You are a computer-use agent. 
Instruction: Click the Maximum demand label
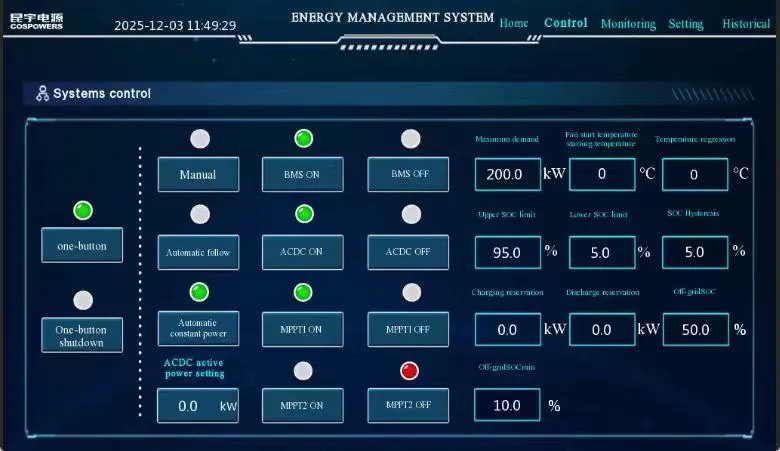[x=506, y=139]
